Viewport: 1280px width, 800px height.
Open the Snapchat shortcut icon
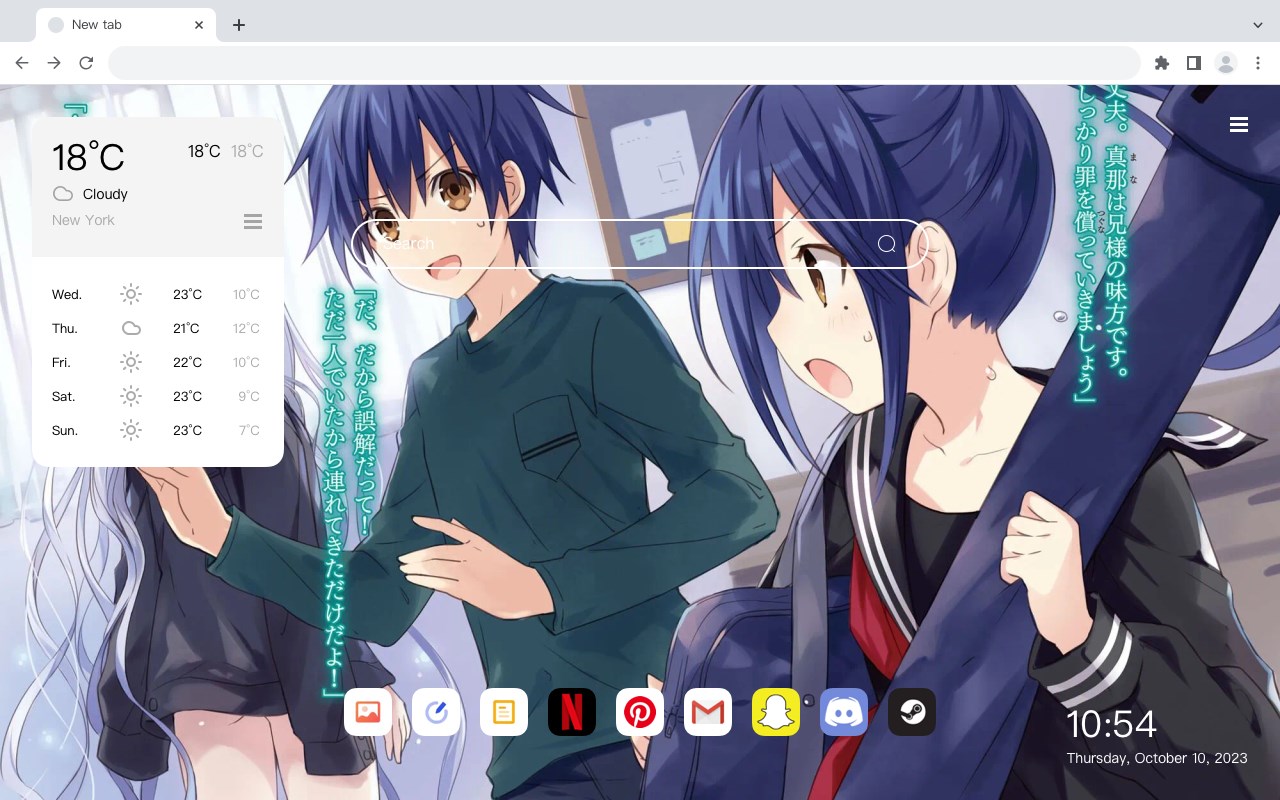click(776, 712)
